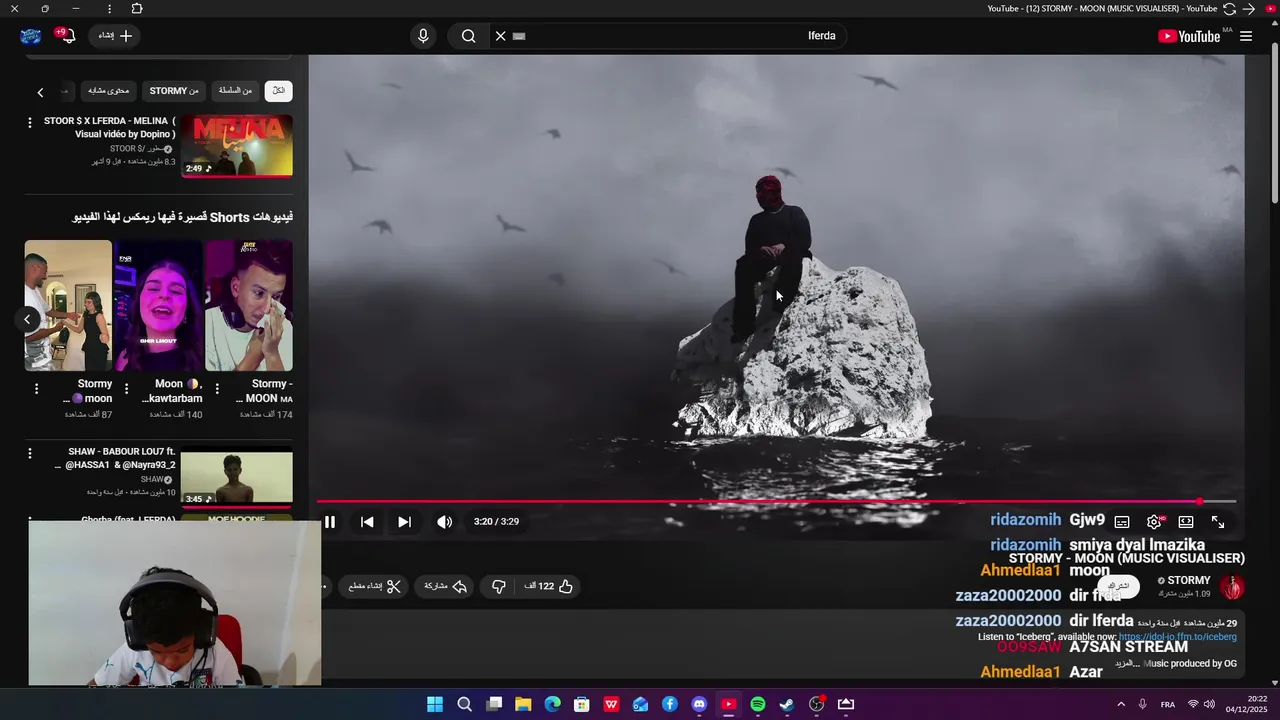Dislike the video
Screen dimensions: 1280x720
point(499,587)
